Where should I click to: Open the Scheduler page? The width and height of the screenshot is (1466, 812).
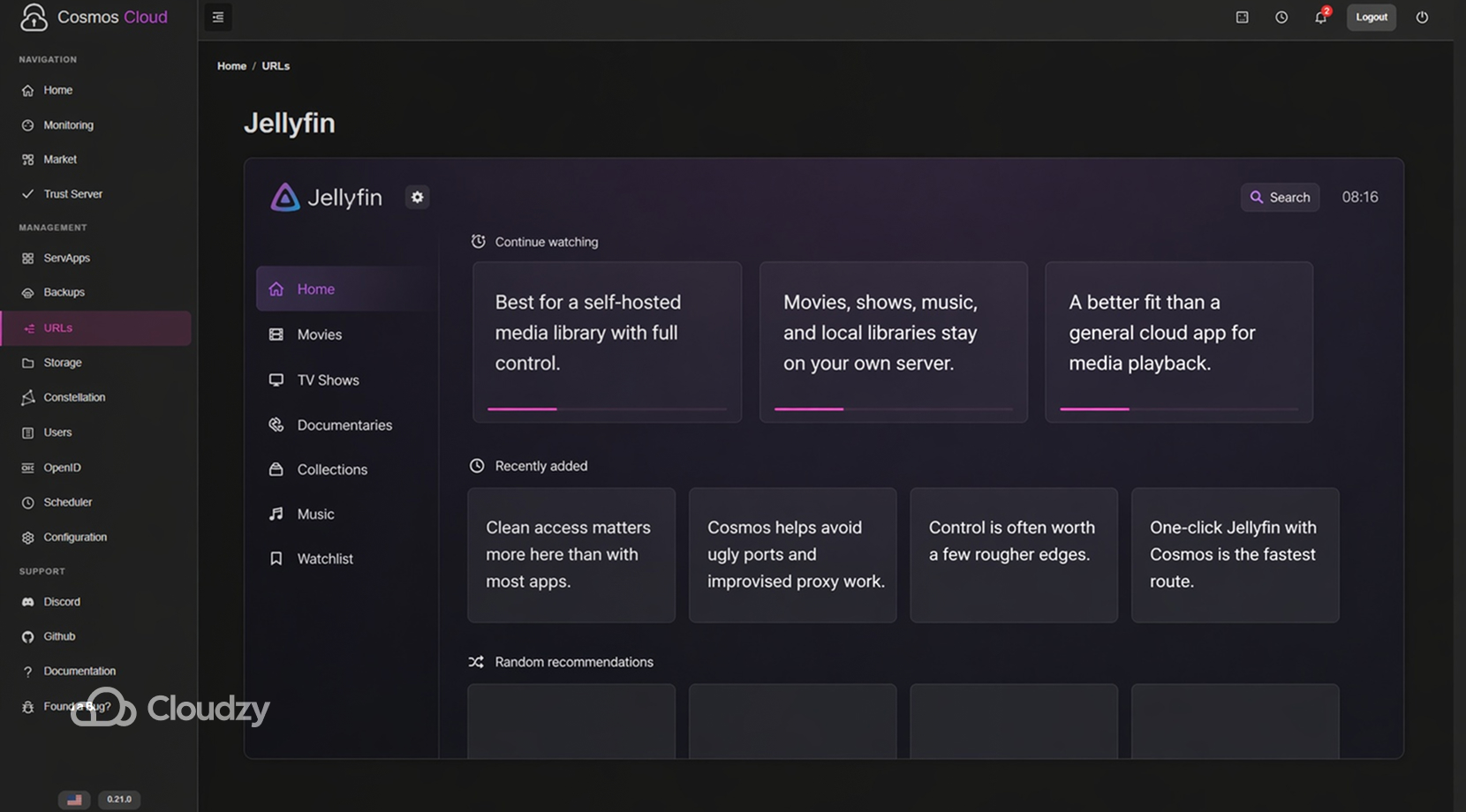click(x=67, y=501)
